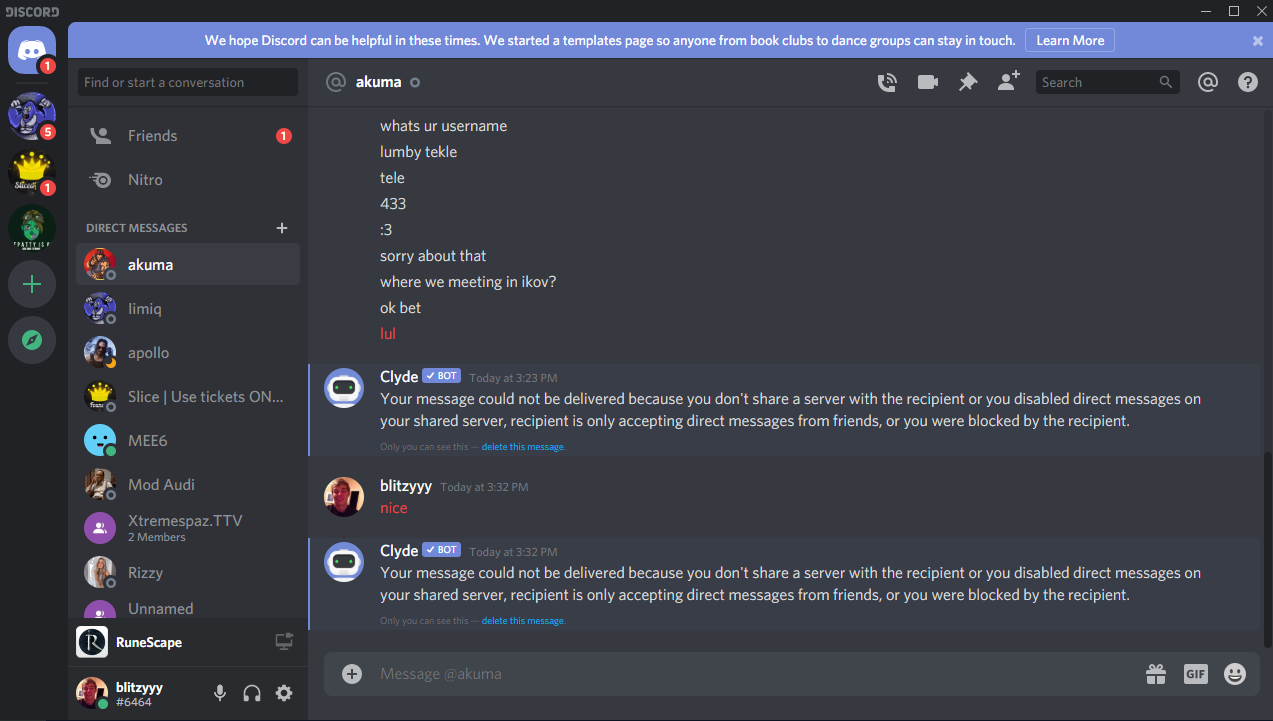
Task: Open pinned messages
Action: pyautogui.click(x=968, y=83)
